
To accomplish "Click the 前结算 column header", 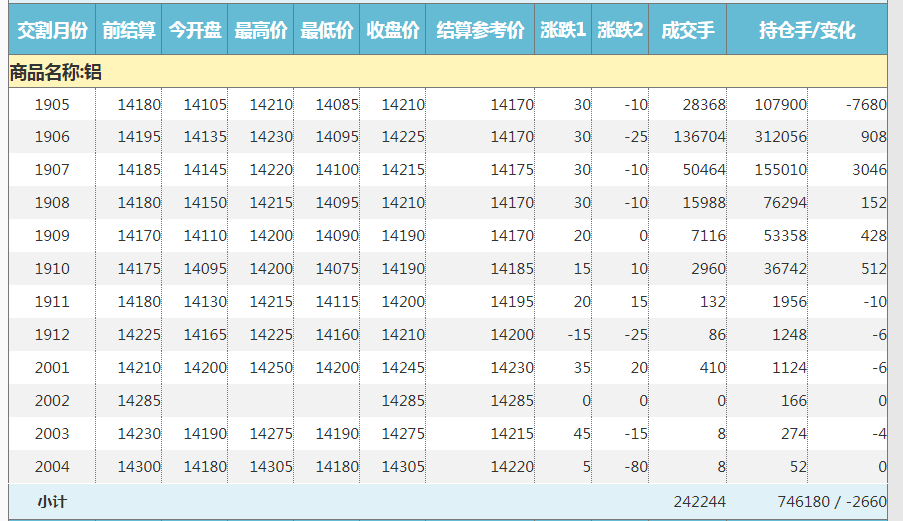I will click(129, 31).
